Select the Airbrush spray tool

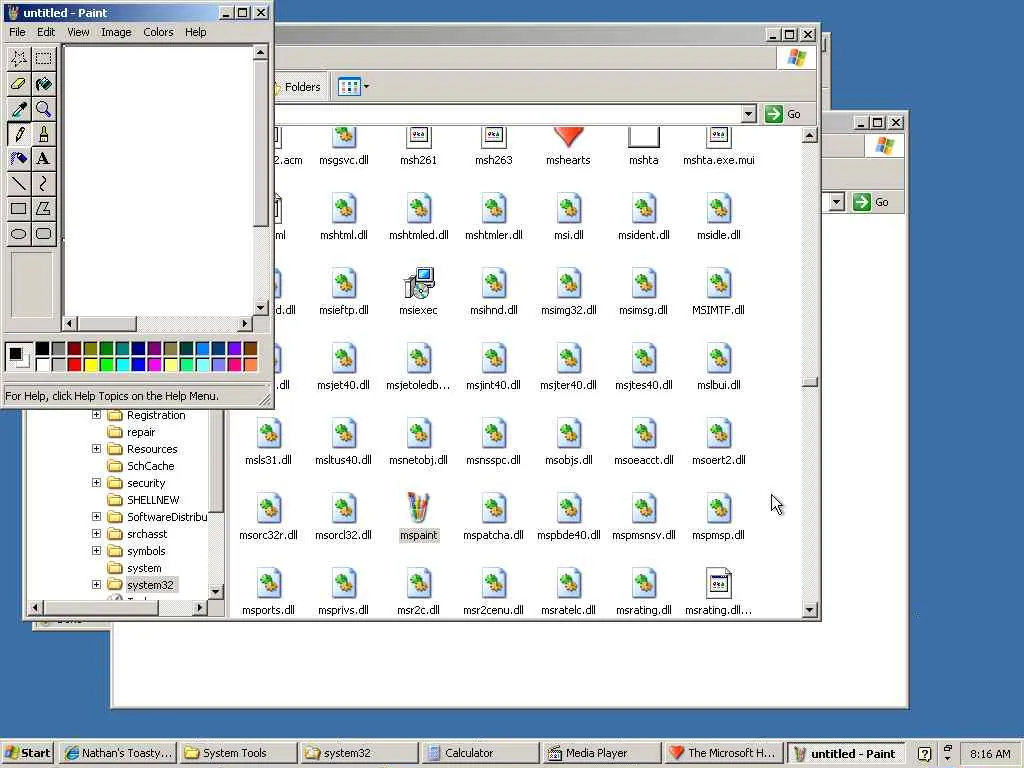coord(18,159)
